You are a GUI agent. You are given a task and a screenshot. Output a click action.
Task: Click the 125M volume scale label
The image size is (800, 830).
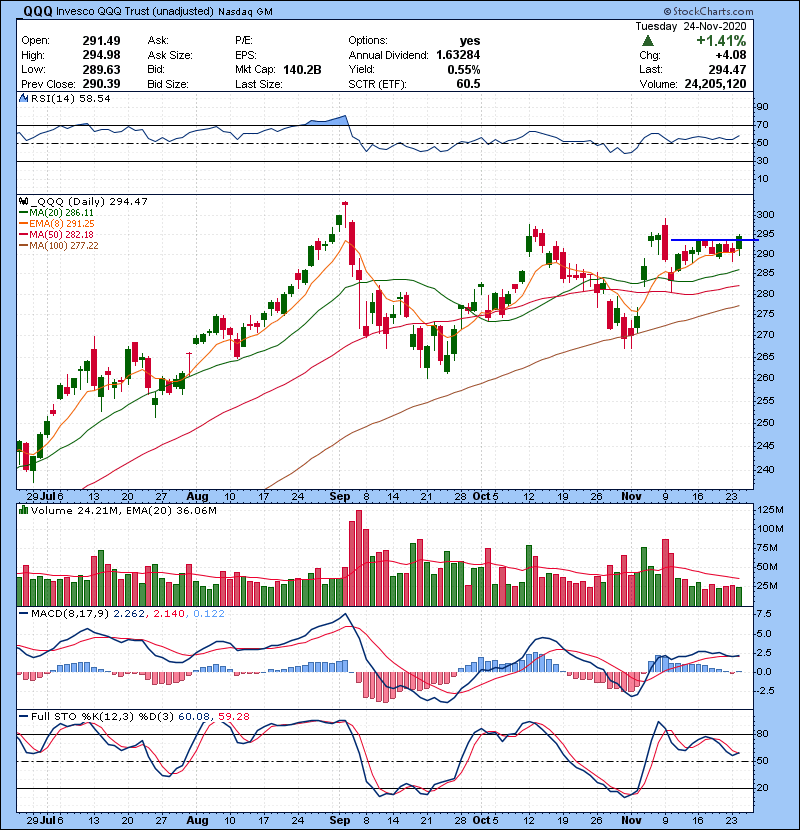tap(770, 510)
